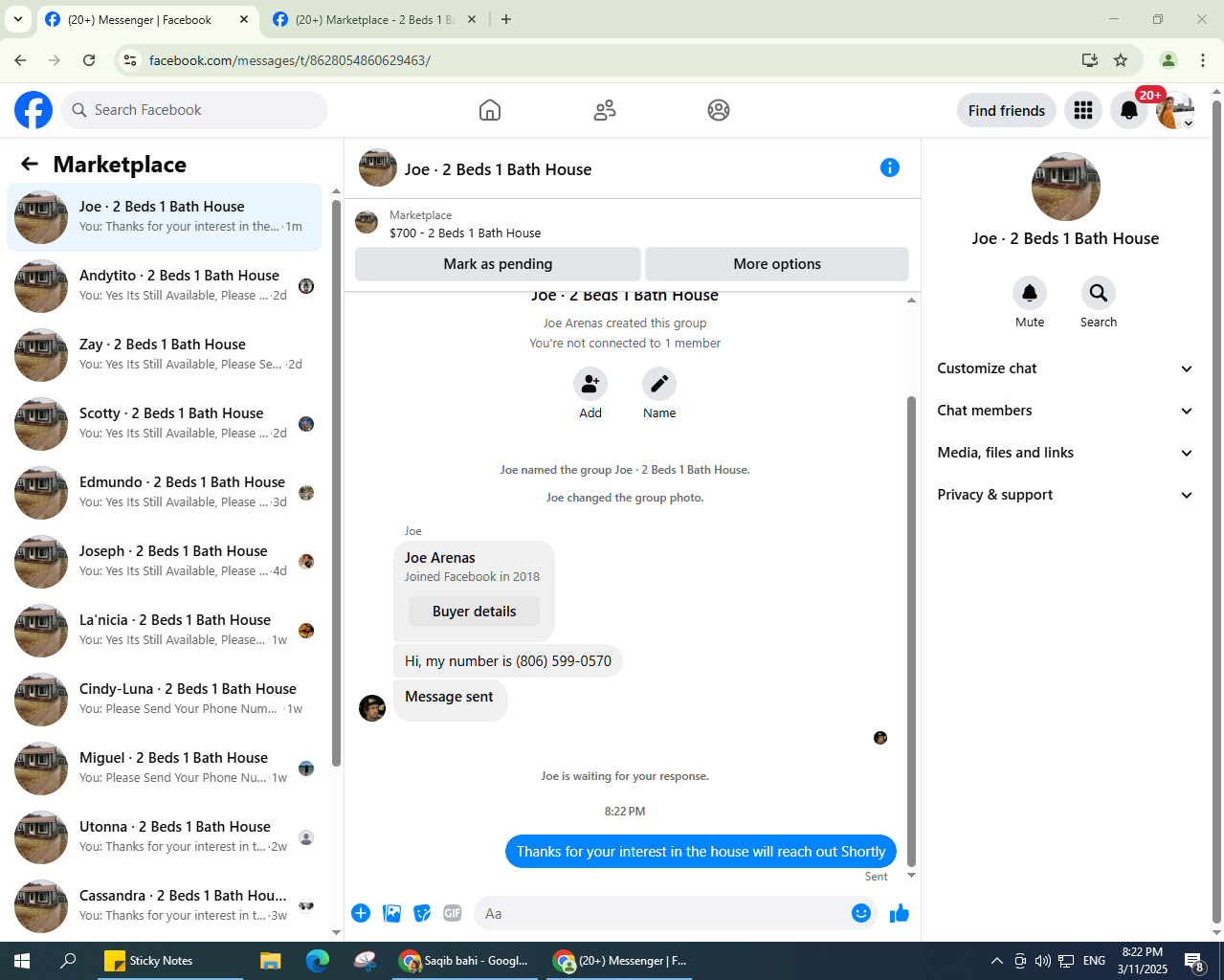Open chat with Zay
Image resolution: width=1224 pixels, height=980 pixels.
[x=165, y=355]
